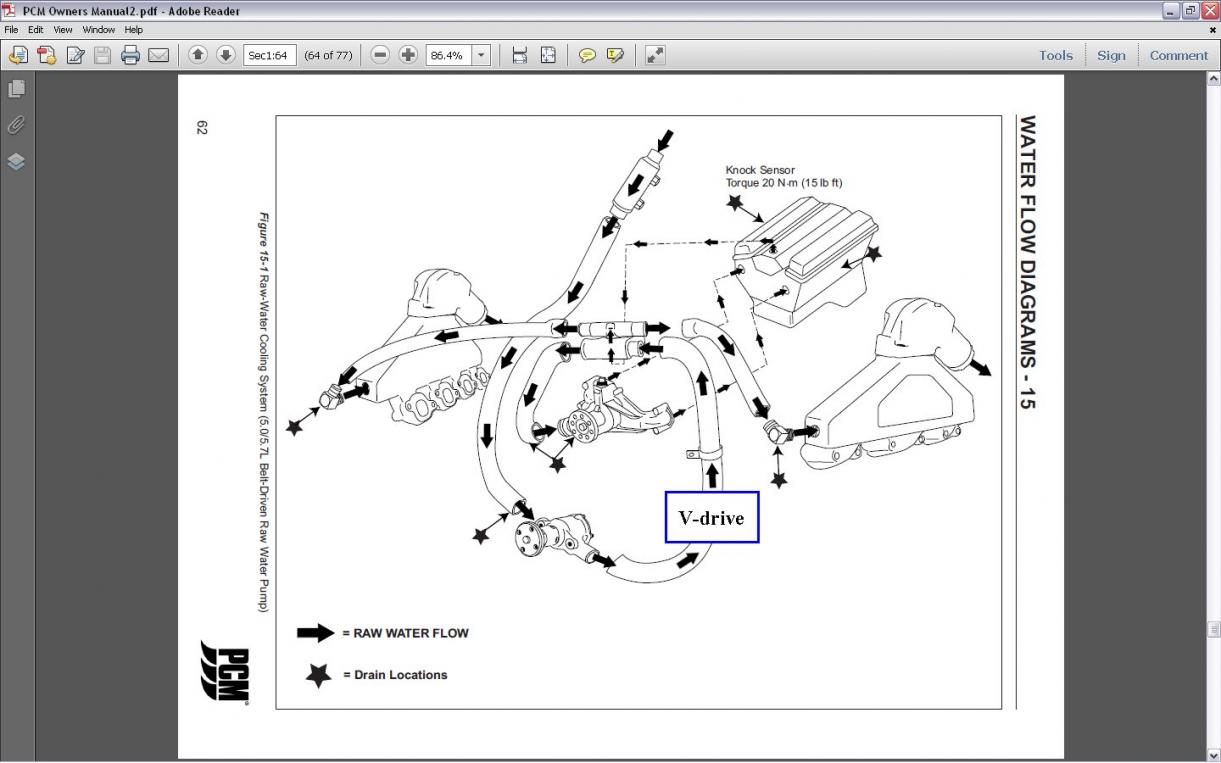This screenshot has width=1221, height=763.
Task: Open the View menu
Action: coord(62,29)
